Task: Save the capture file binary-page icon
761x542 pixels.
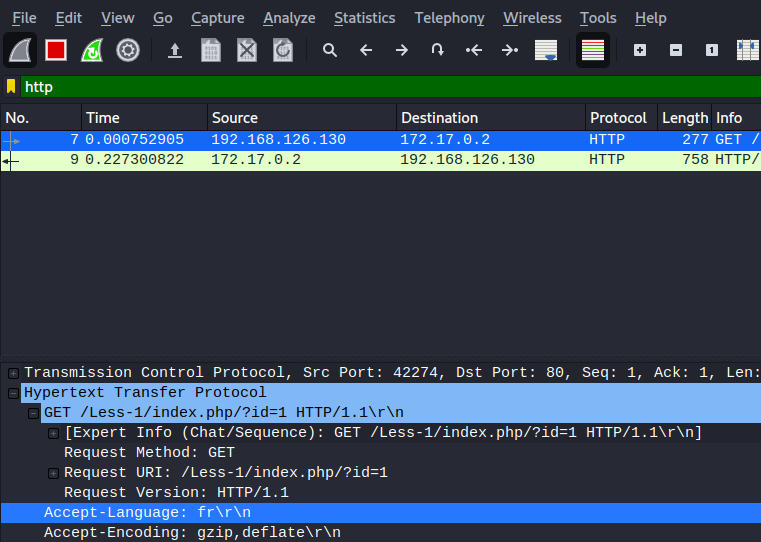Action: [211, 50]
